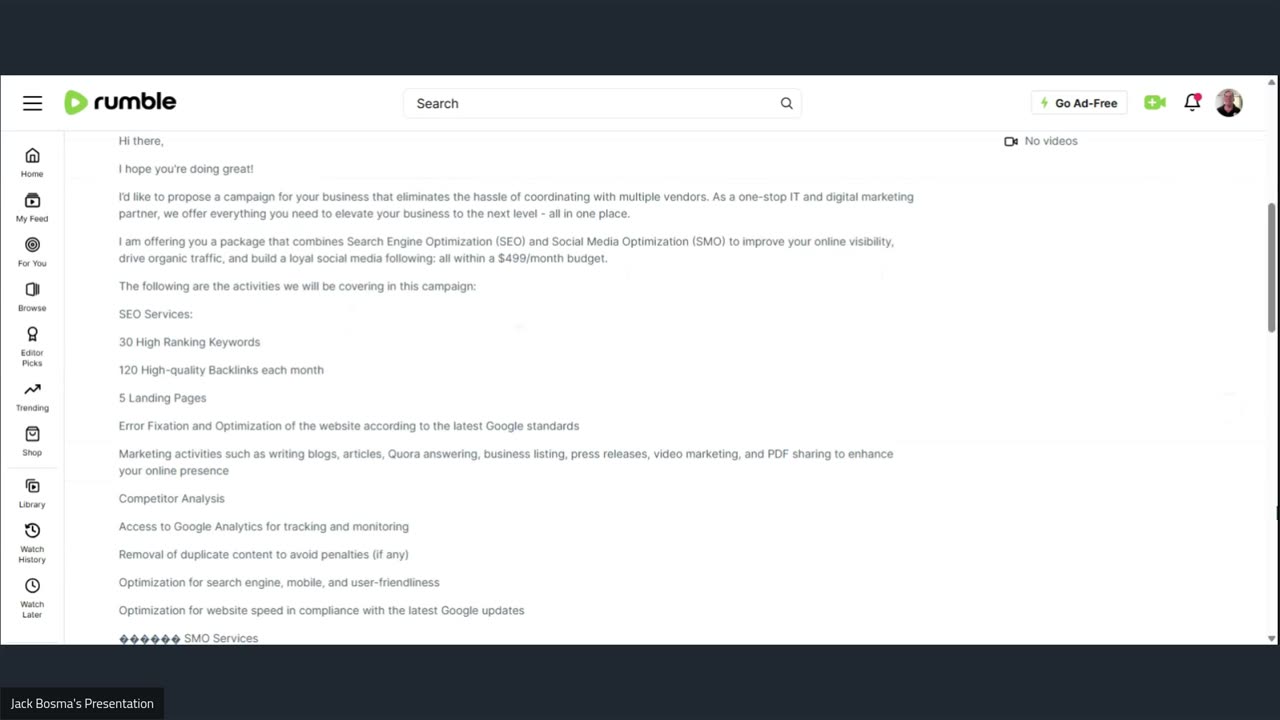Screen dimensions: 1280x720
Task: Open the user profile avatar
Action: pyautogui.click(x=1229, y=103)
